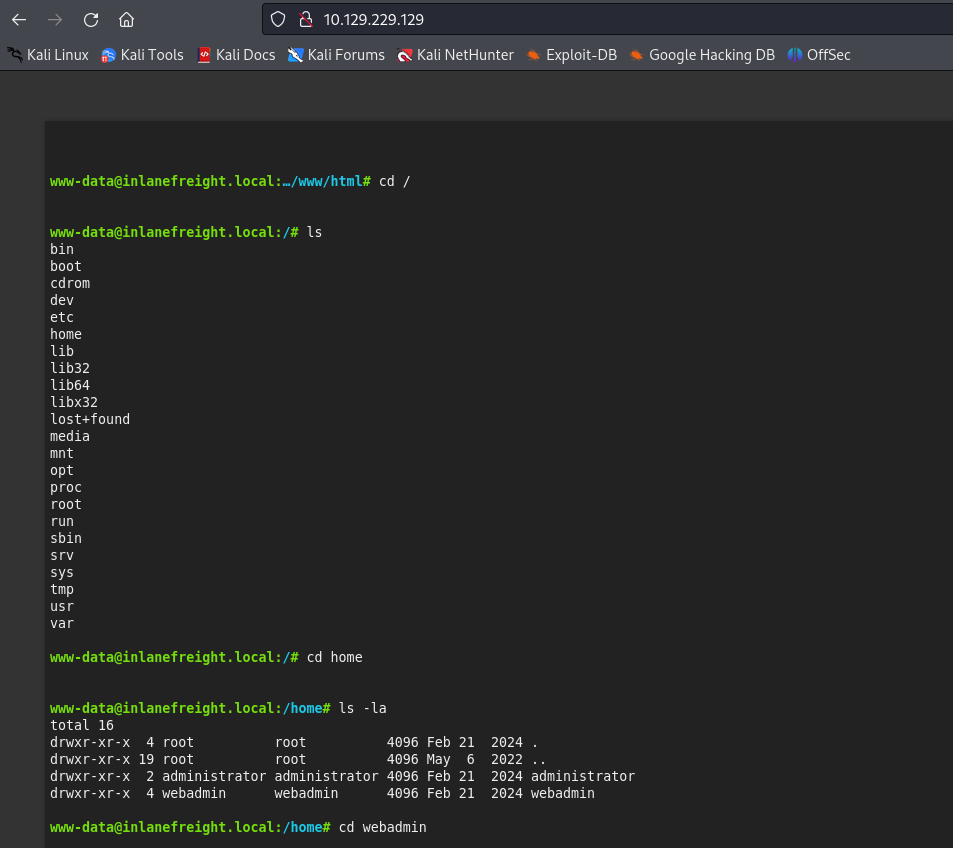
Task: Open the Google Hacking DB bookmark
Action: pos(700,55)
